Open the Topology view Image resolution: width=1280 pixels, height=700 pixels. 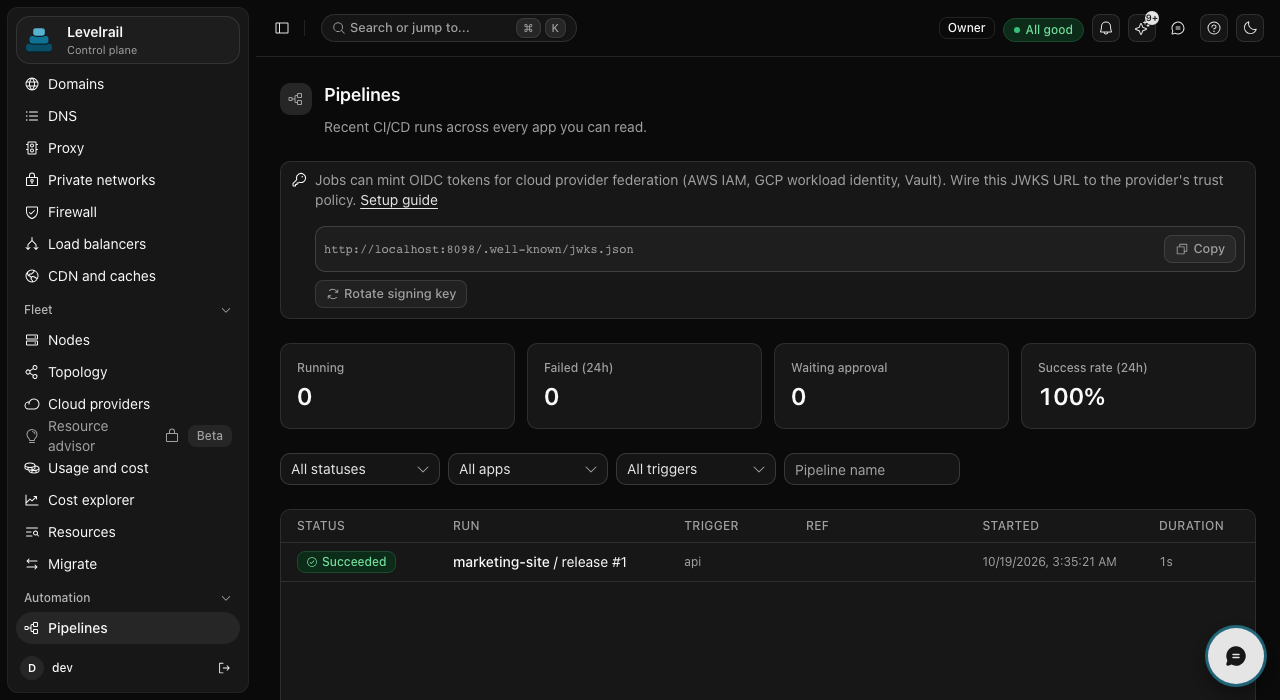128,372
